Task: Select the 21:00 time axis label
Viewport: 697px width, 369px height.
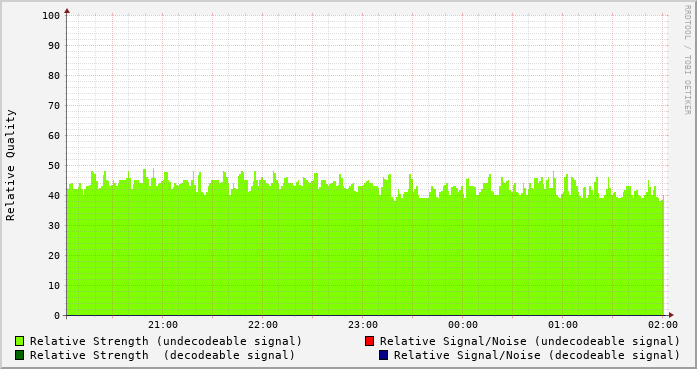Action: (x=163, y=325)
